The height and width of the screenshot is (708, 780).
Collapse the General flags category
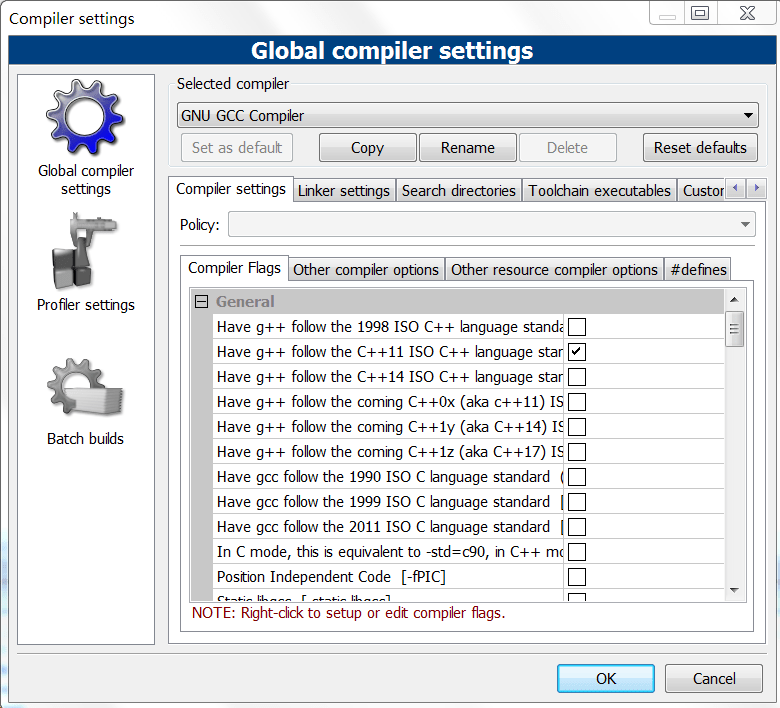click(x=201, y=302)
